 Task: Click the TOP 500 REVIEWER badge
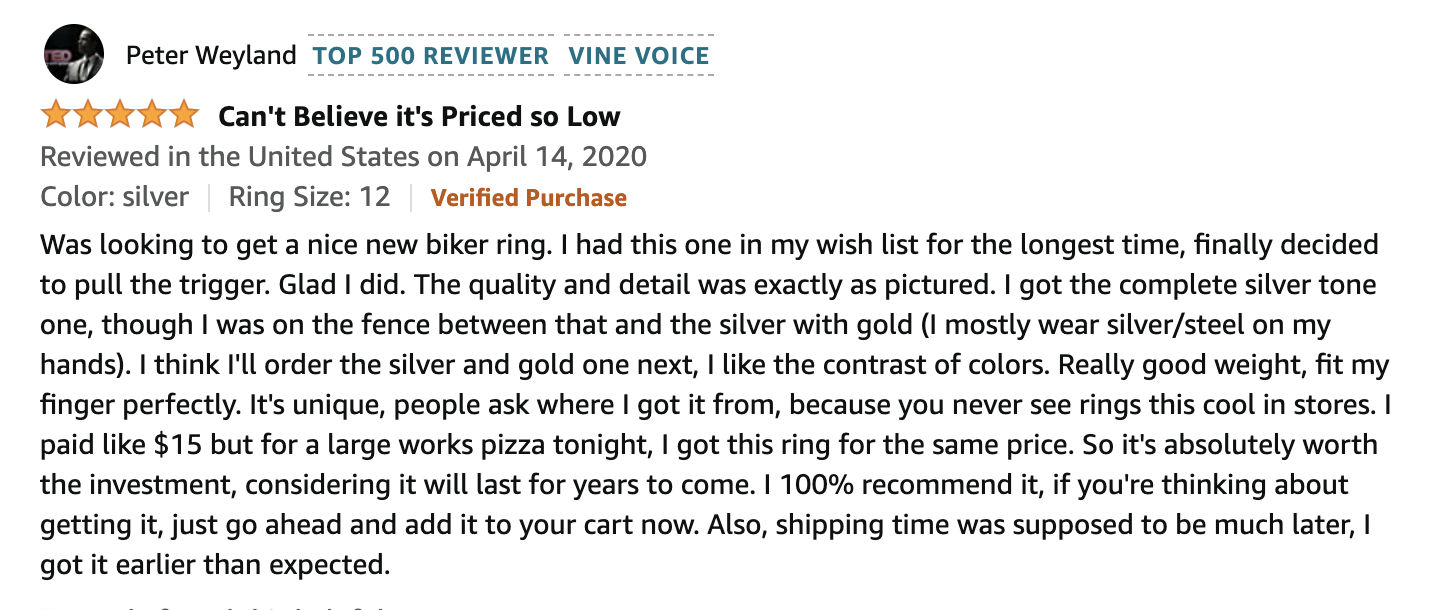point(431,56)
